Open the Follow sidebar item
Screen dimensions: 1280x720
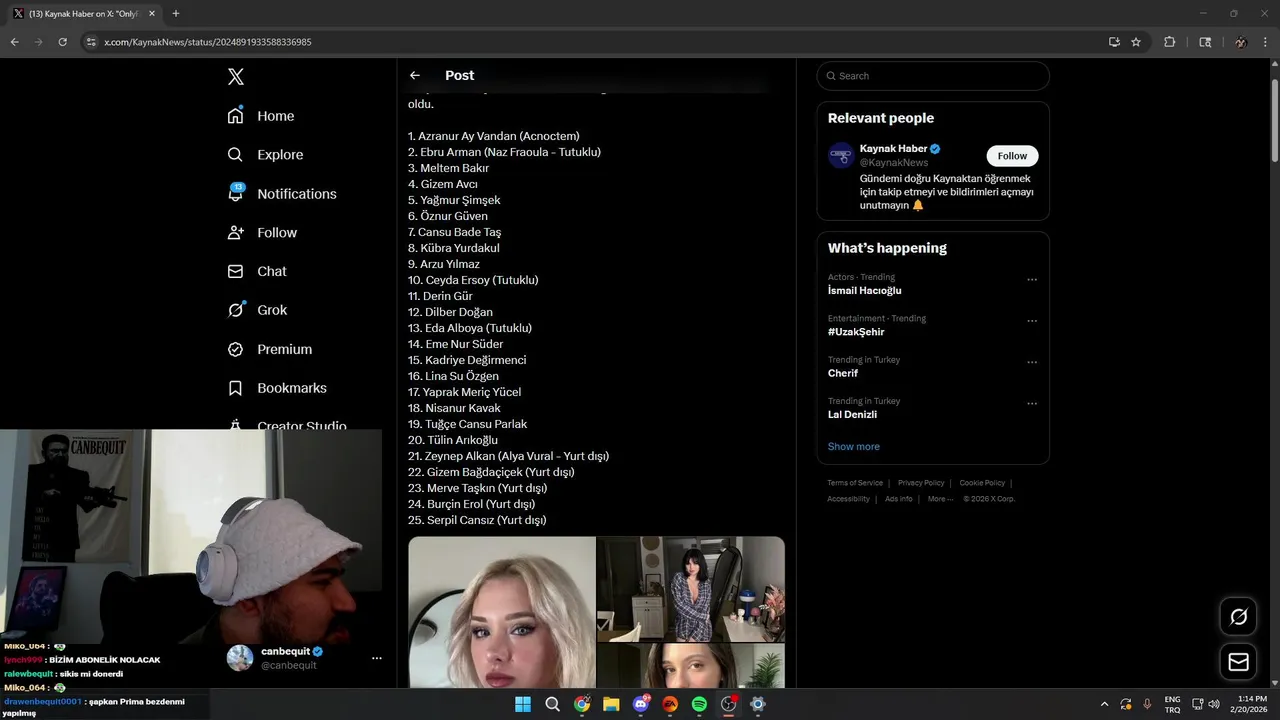tap(262, 232)
